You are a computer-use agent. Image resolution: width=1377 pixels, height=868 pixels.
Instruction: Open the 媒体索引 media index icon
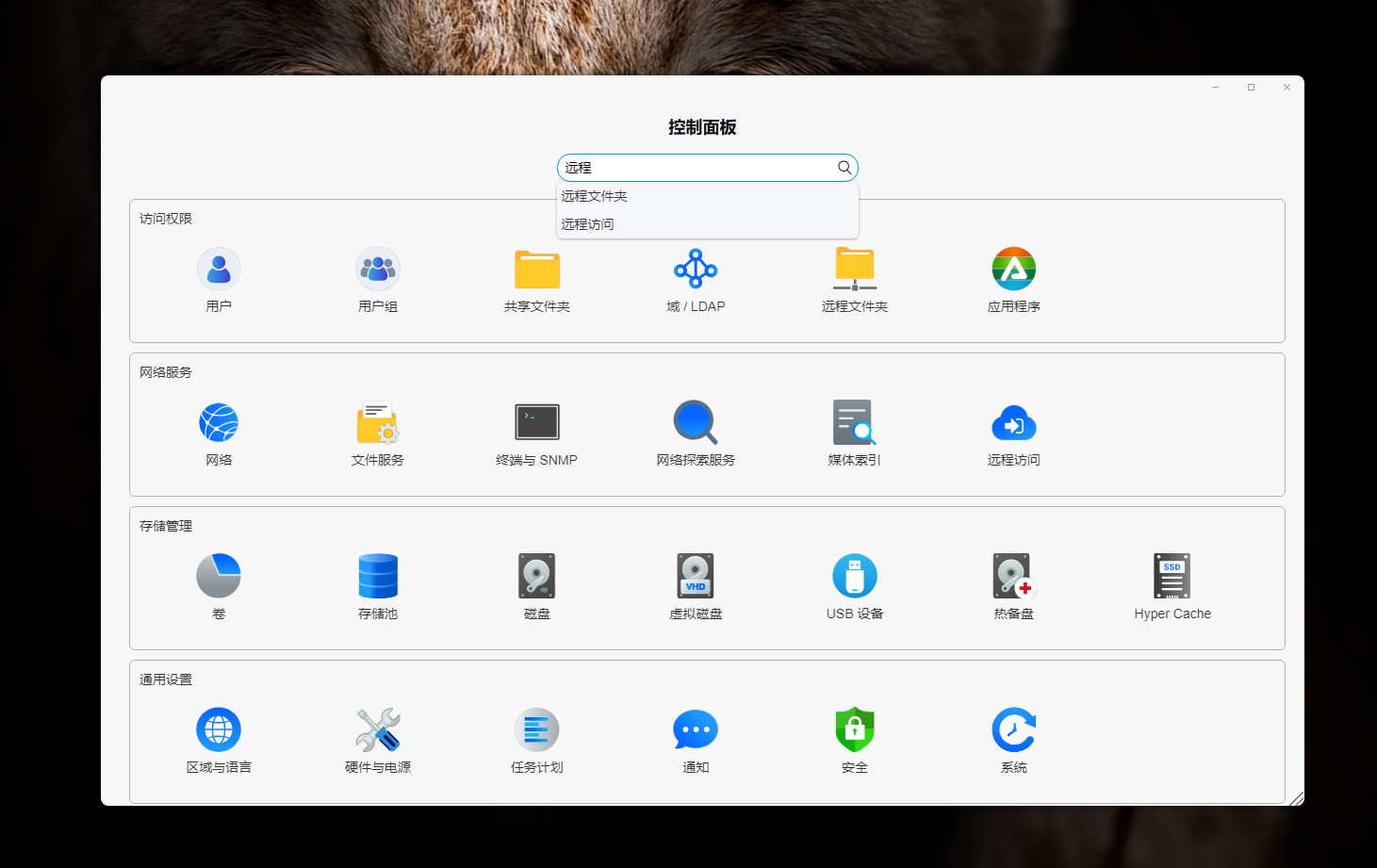[855, 422]
